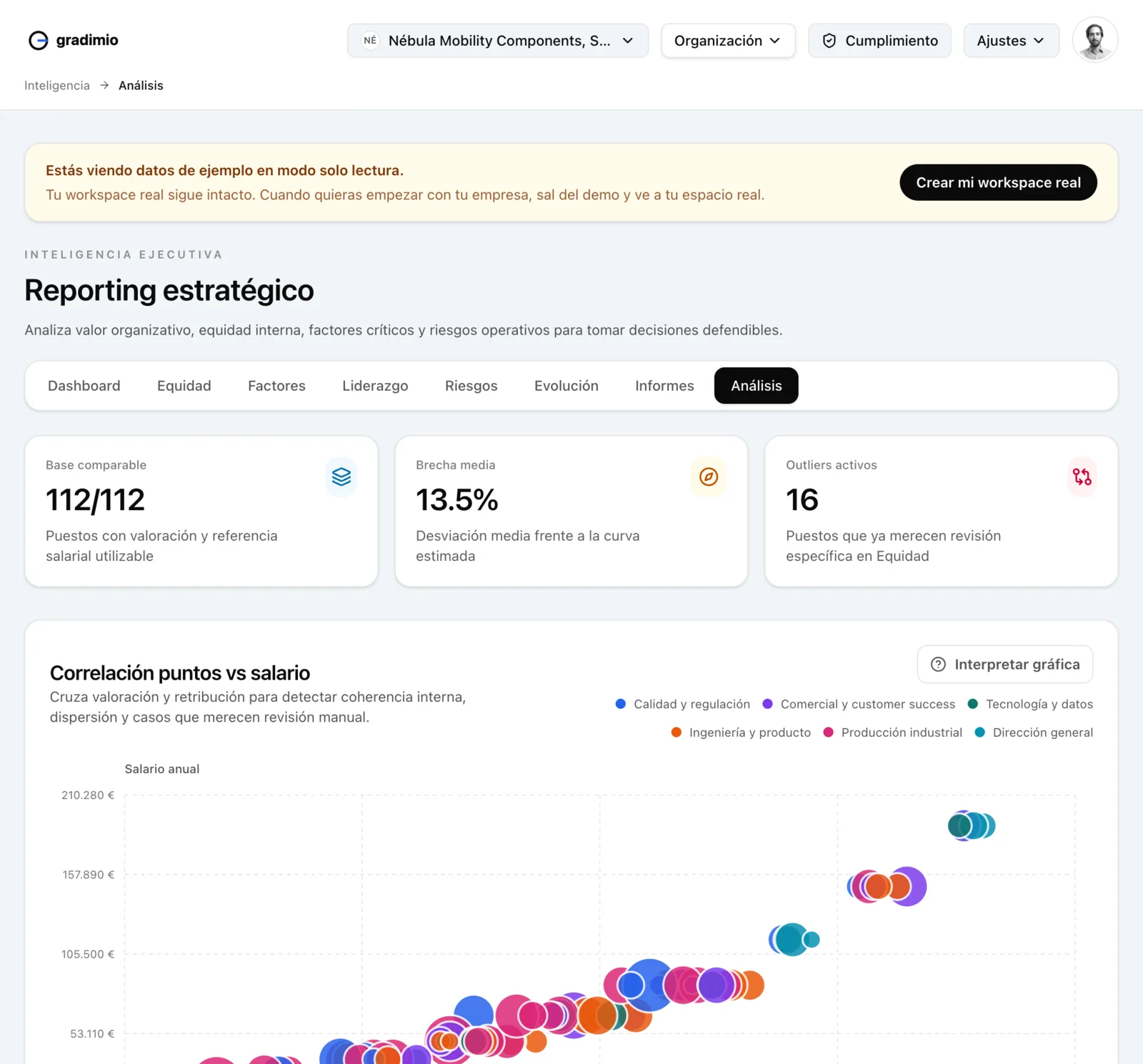Switch to the Informes tab
The height and width of the screenshot is (1064, 1143).
pos(664,386)
